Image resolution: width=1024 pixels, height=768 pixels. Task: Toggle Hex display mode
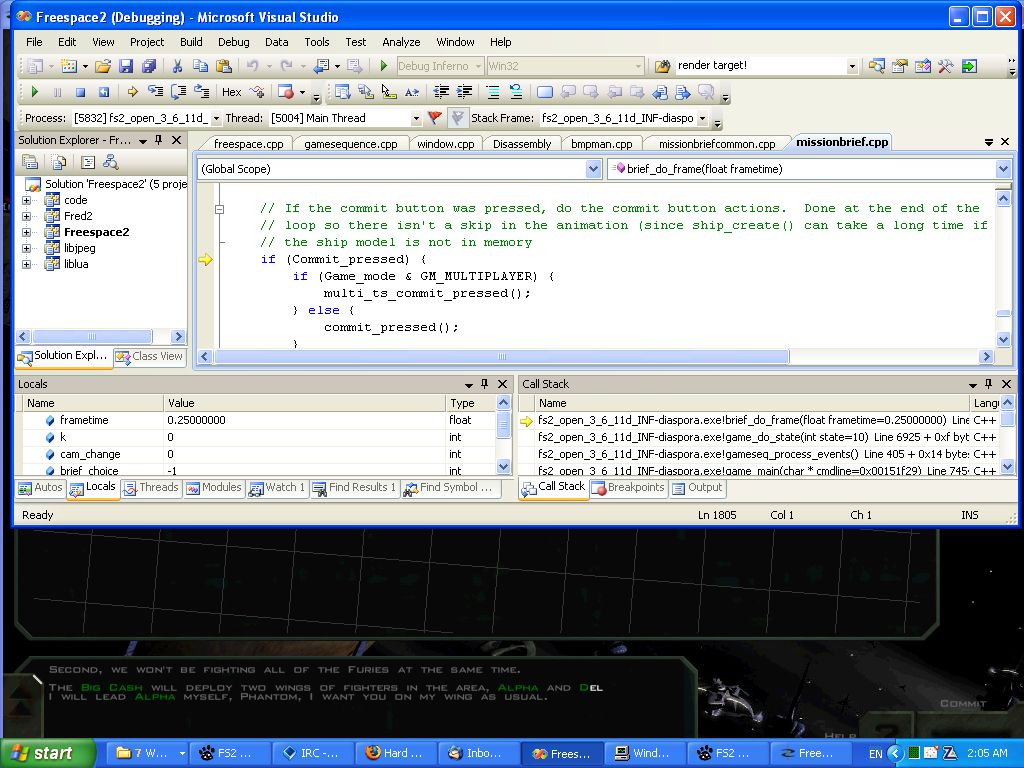point(231,92)
